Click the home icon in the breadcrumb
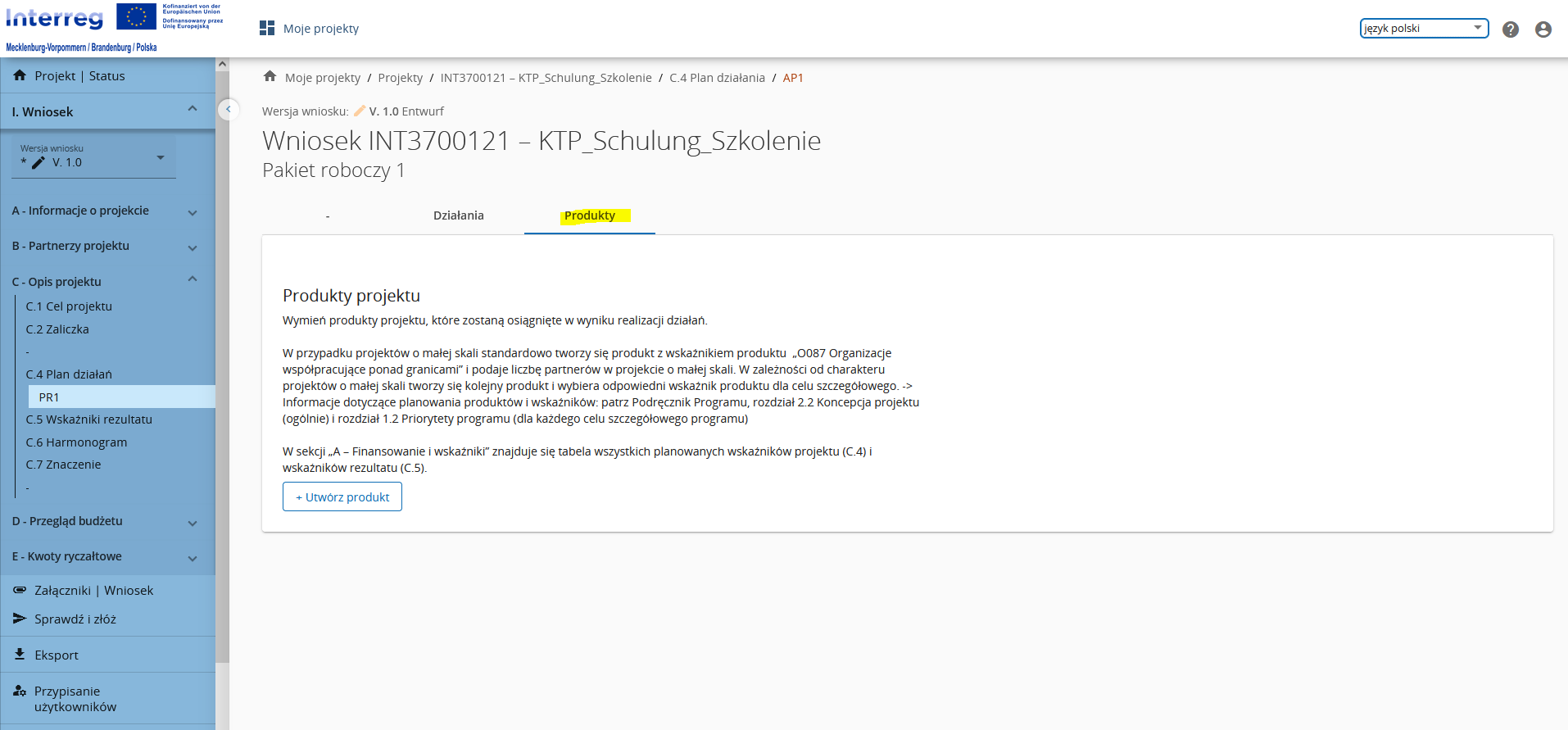This screenshot has width=1568, height=730. (x=270, y=77)
